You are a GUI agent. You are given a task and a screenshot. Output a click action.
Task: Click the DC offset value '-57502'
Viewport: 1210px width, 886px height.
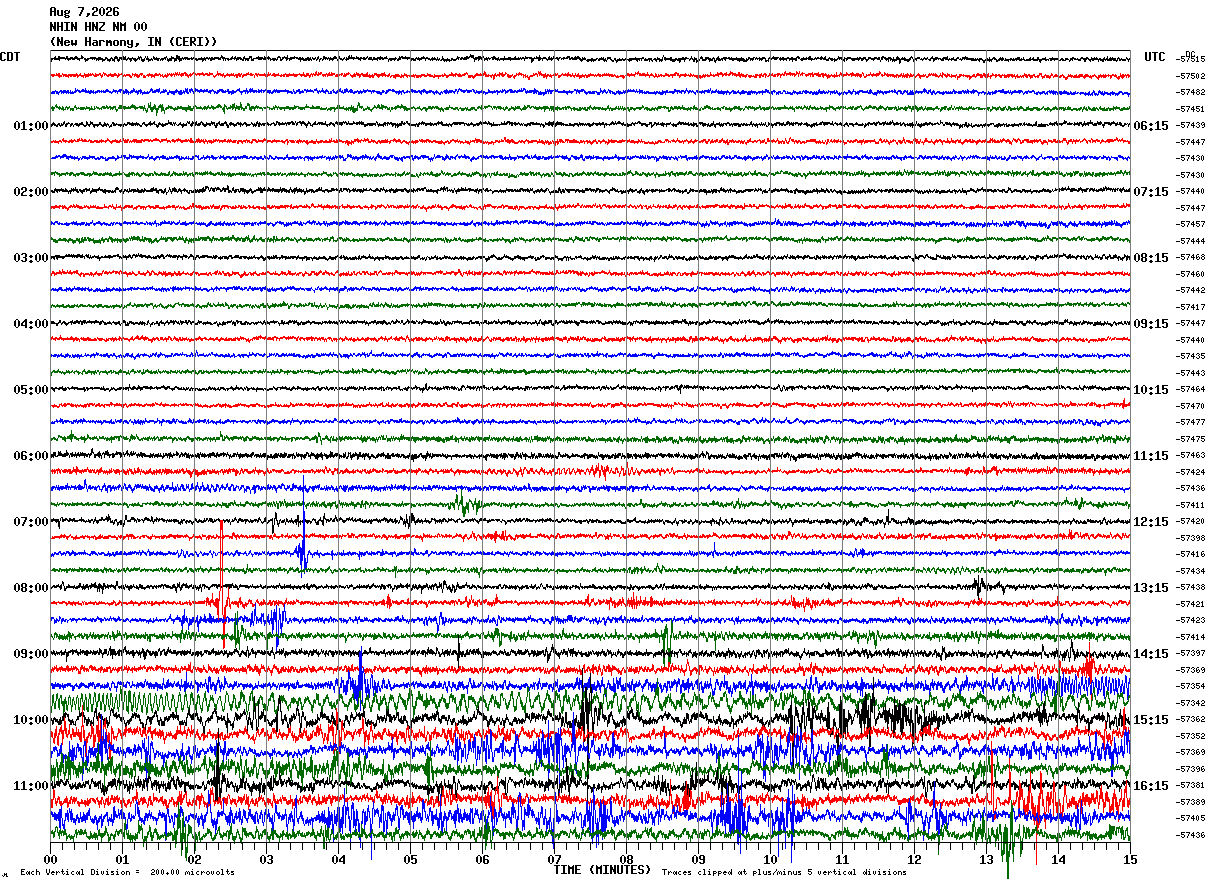tap(1191, 76)
